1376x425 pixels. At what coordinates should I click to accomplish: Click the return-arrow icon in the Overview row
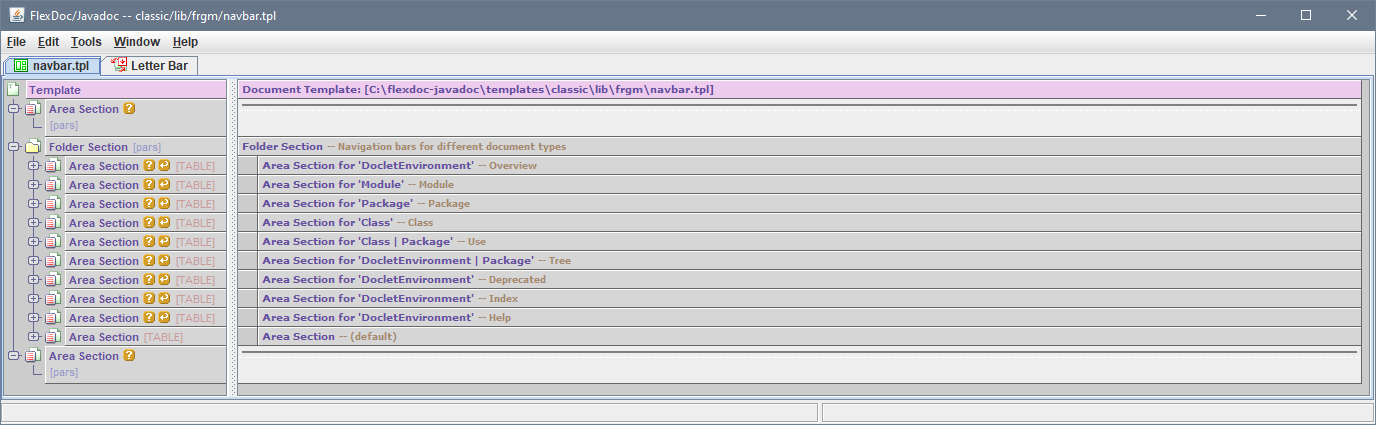164,166
